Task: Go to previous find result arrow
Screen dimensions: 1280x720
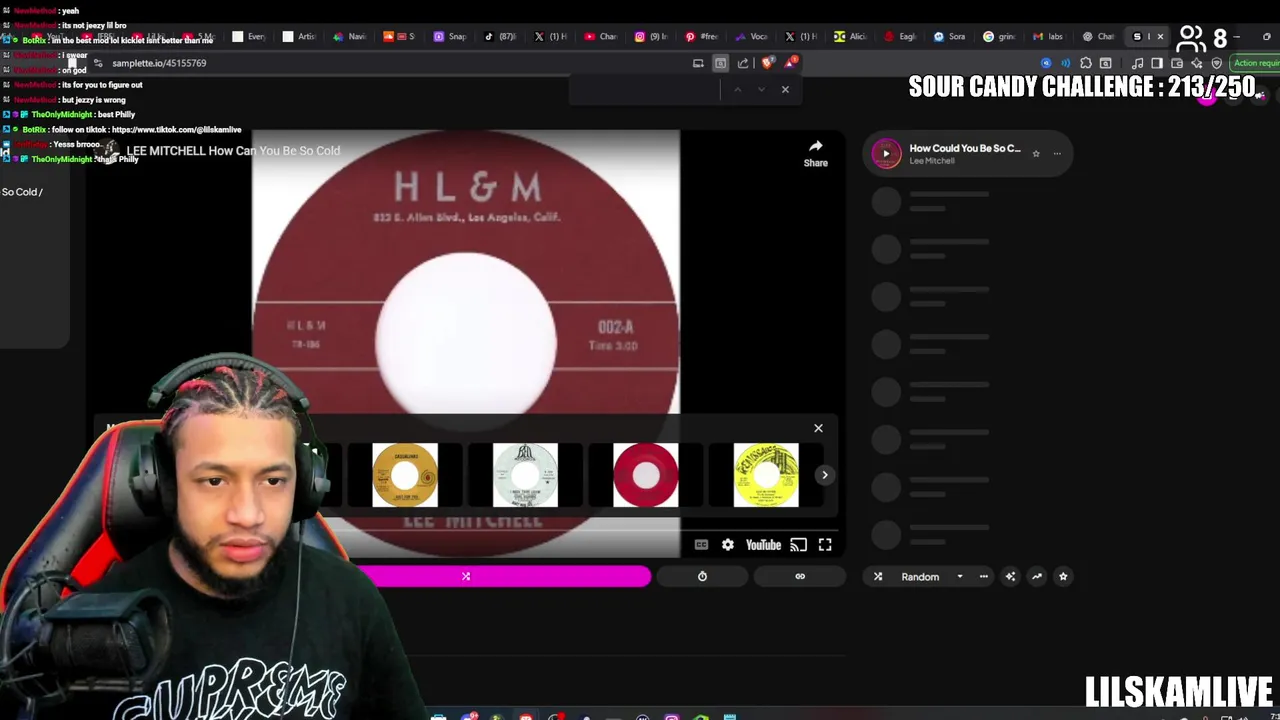Action: (738, 90)
